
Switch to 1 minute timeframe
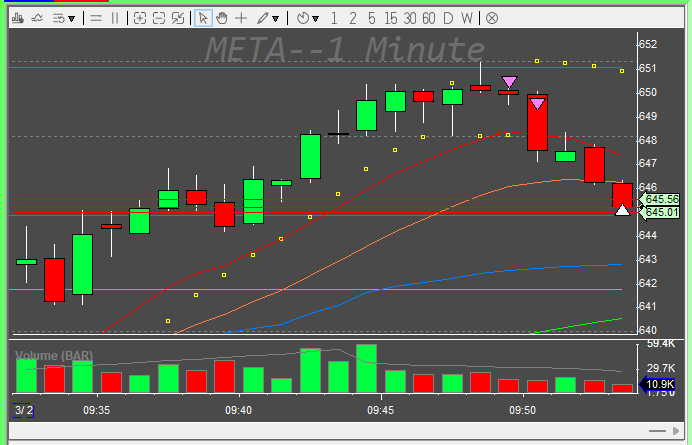(x=334, y=19)
